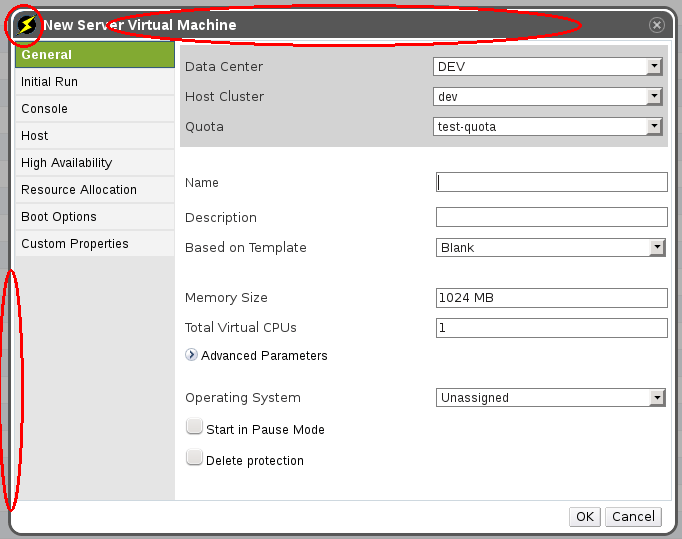Open the High Availability tab
The width and height of the screenshot is (682, 539).
(95, 163)
